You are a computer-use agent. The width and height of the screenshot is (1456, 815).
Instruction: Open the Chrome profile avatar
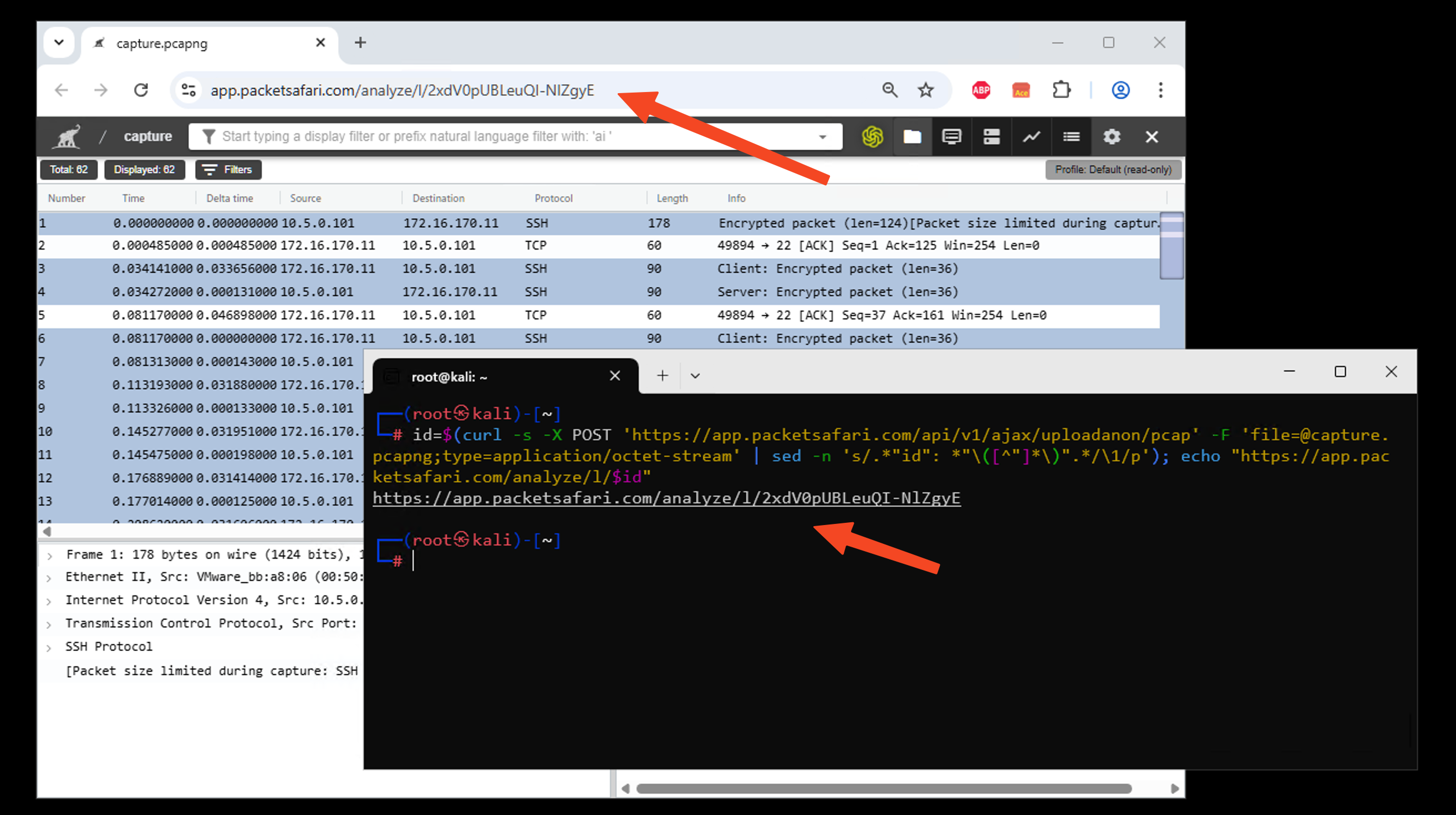tap(1120, 90)
